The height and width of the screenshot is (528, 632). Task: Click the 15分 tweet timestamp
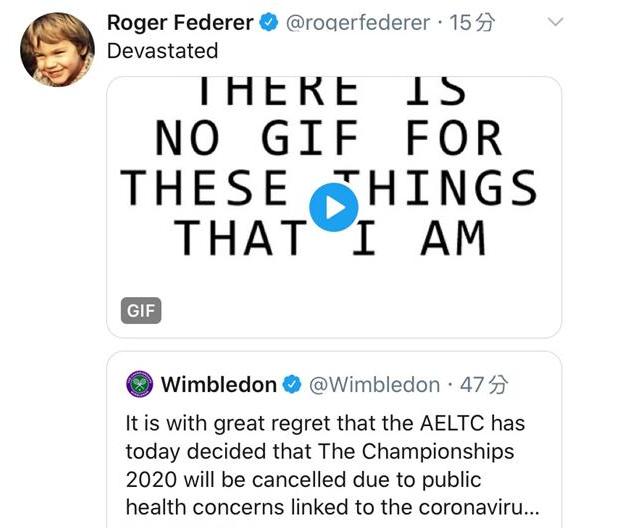pyautogui.click(x=472, y=23)
